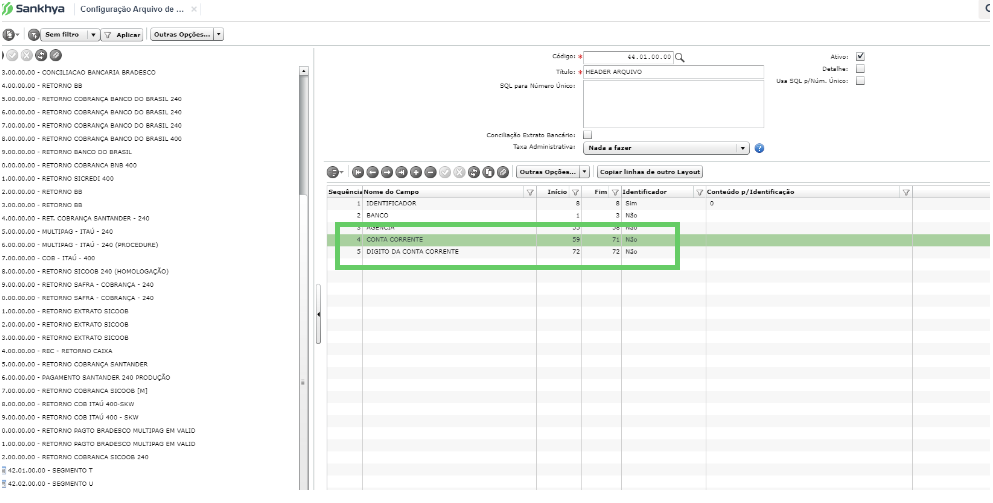Refresh the layout list via left panel icon
The image size is (993, 503).
point(42,55)
